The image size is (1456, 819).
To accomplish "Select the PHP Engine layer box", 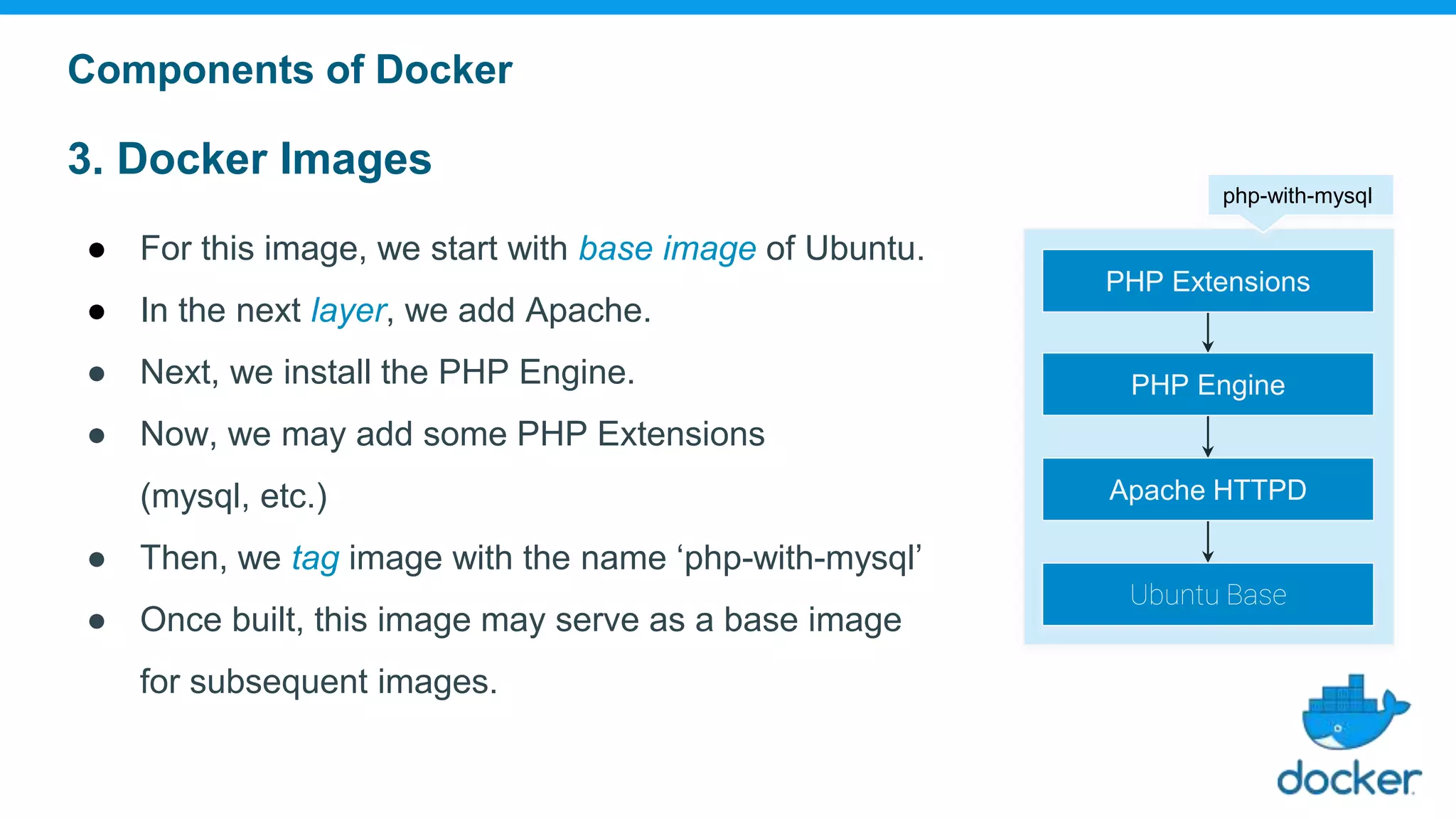I will coord(1208,385).
